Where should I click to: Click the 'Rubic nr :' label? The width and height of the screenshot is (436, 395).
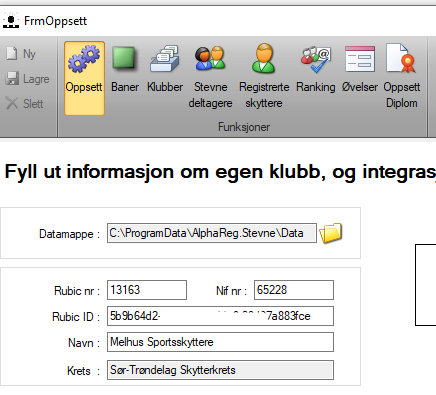(x=77, y=291)
